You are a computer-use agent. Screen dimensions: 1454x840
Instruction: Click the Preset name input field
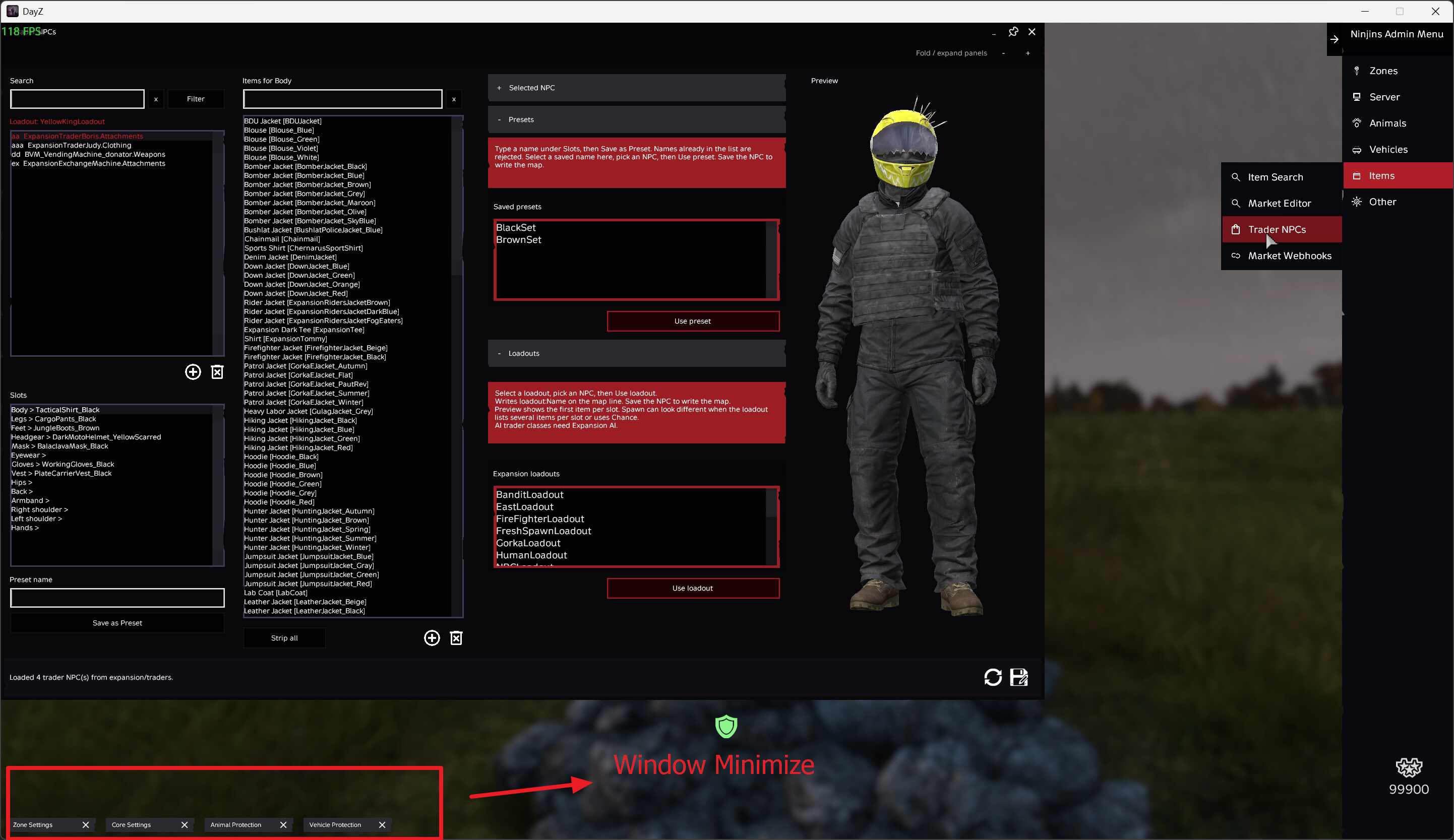(x=117, y=598)
